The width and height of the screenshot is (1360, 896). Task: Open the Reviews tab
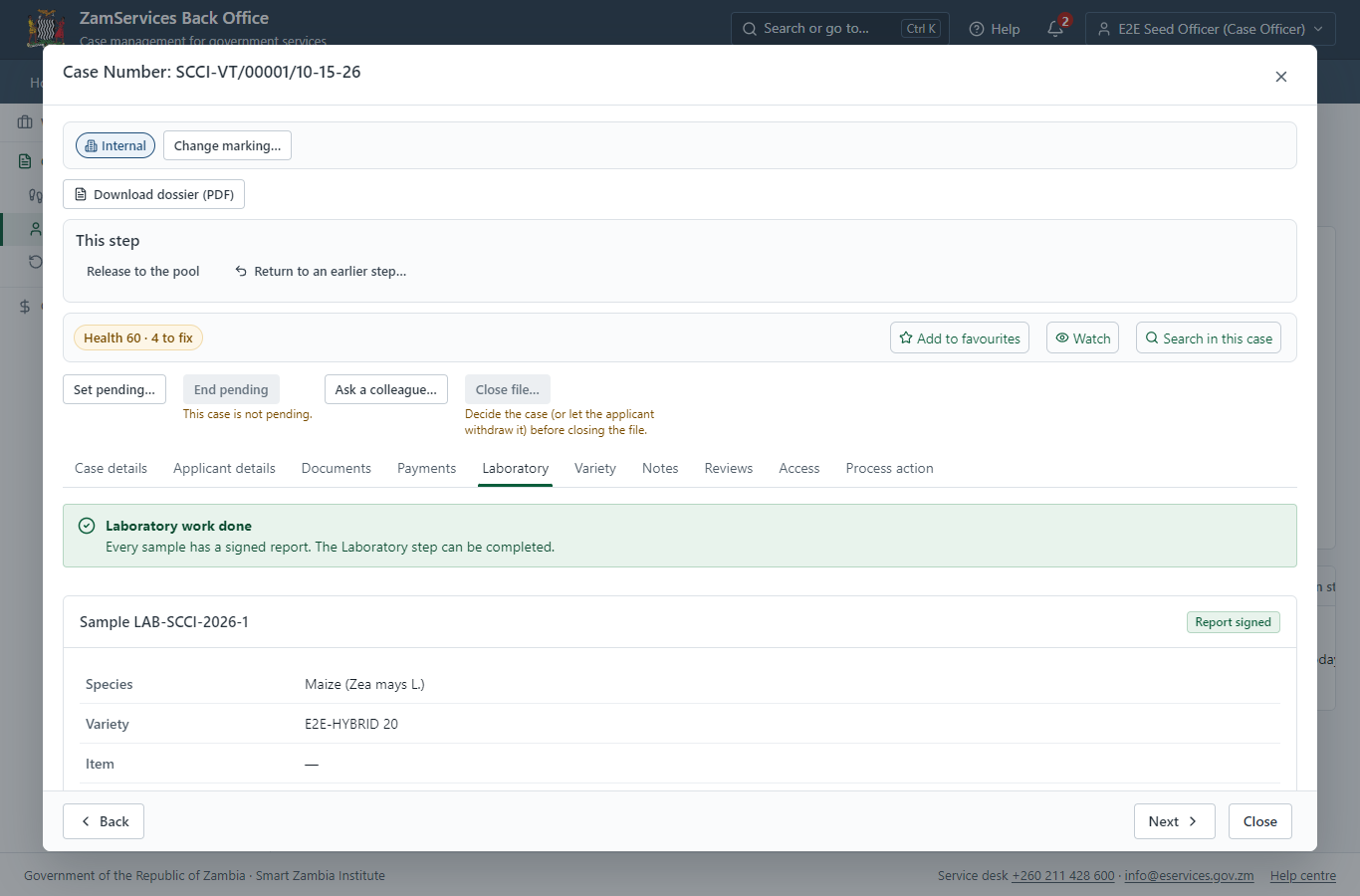[729, 468]
